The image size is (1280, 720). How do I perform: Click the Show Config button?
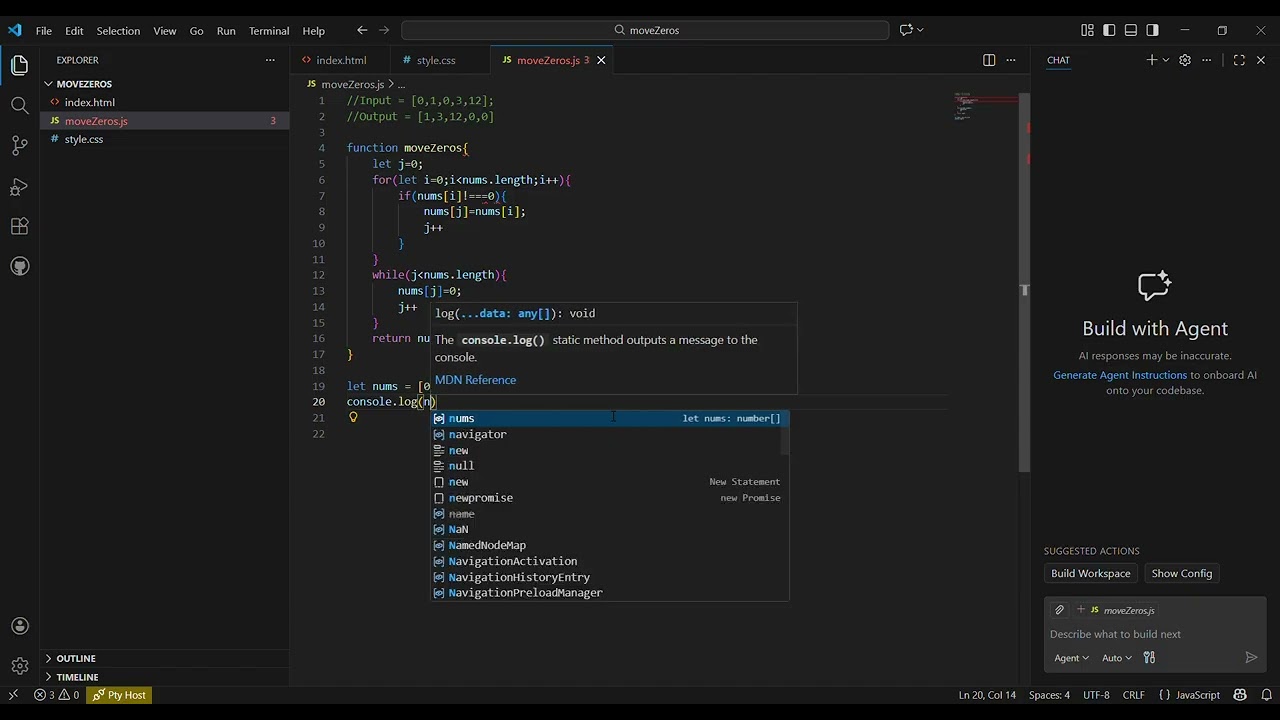1181,573
